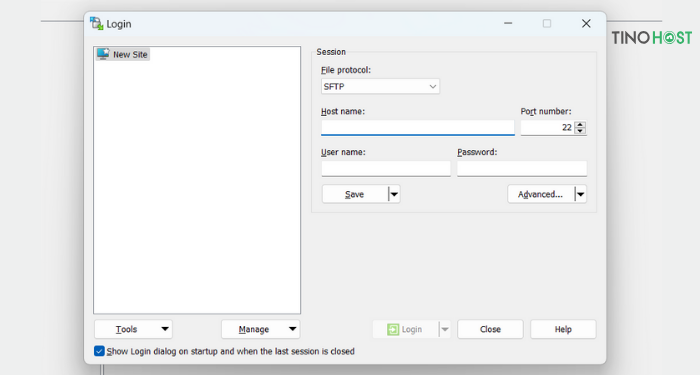
Task: Click the Save button
Action: coord(354,194)
